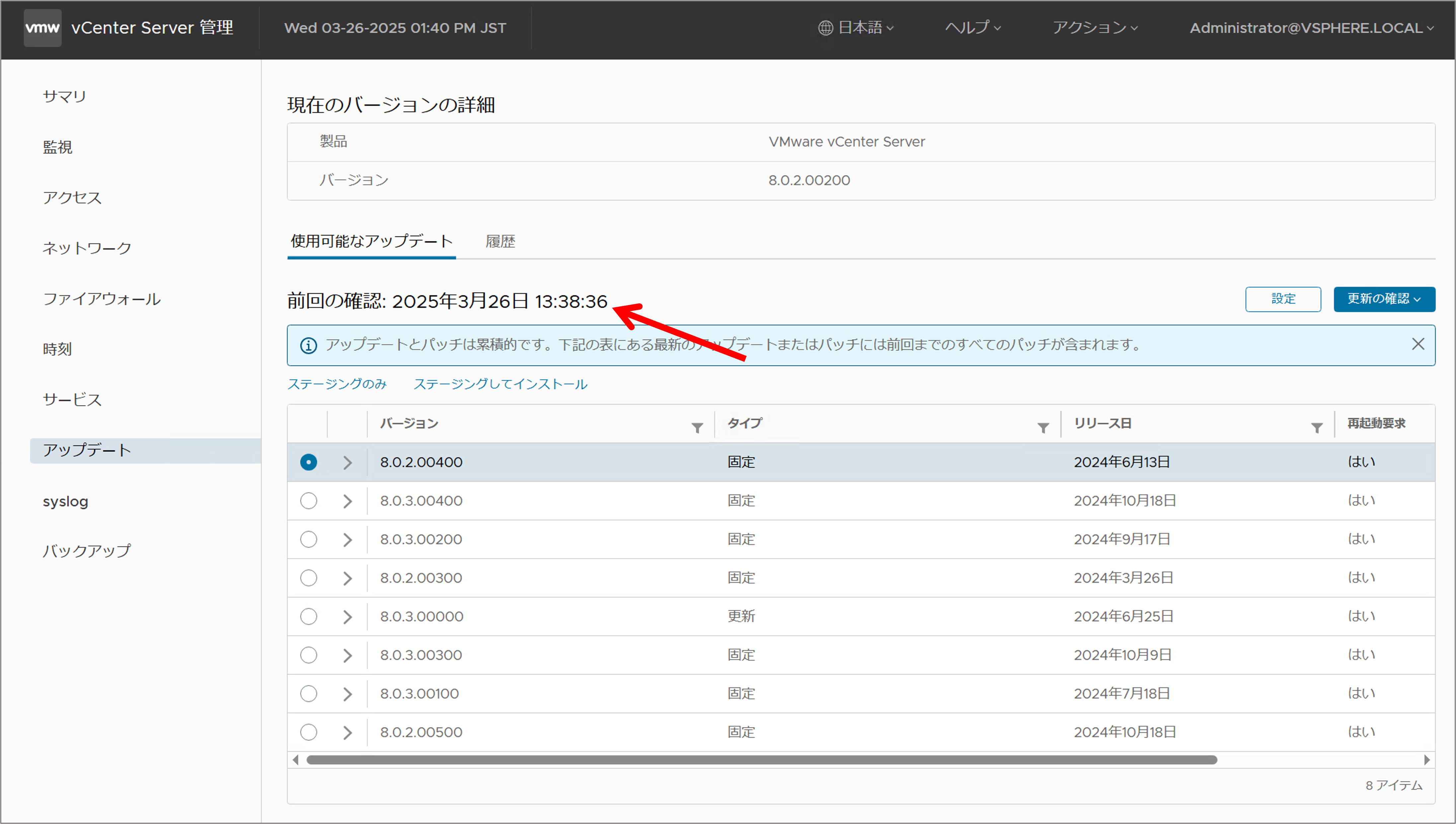Click the ステージングのみ link
The width and height of the screenshot is (1456, 824).
[x=337, y=384]
